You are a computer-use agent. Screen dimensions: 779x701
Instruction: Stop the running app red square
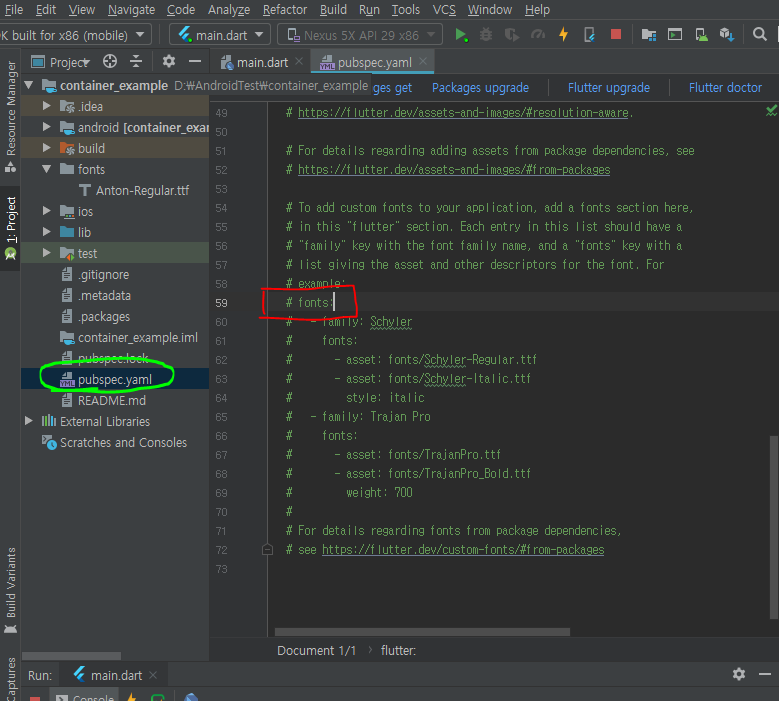coord(616,34)
